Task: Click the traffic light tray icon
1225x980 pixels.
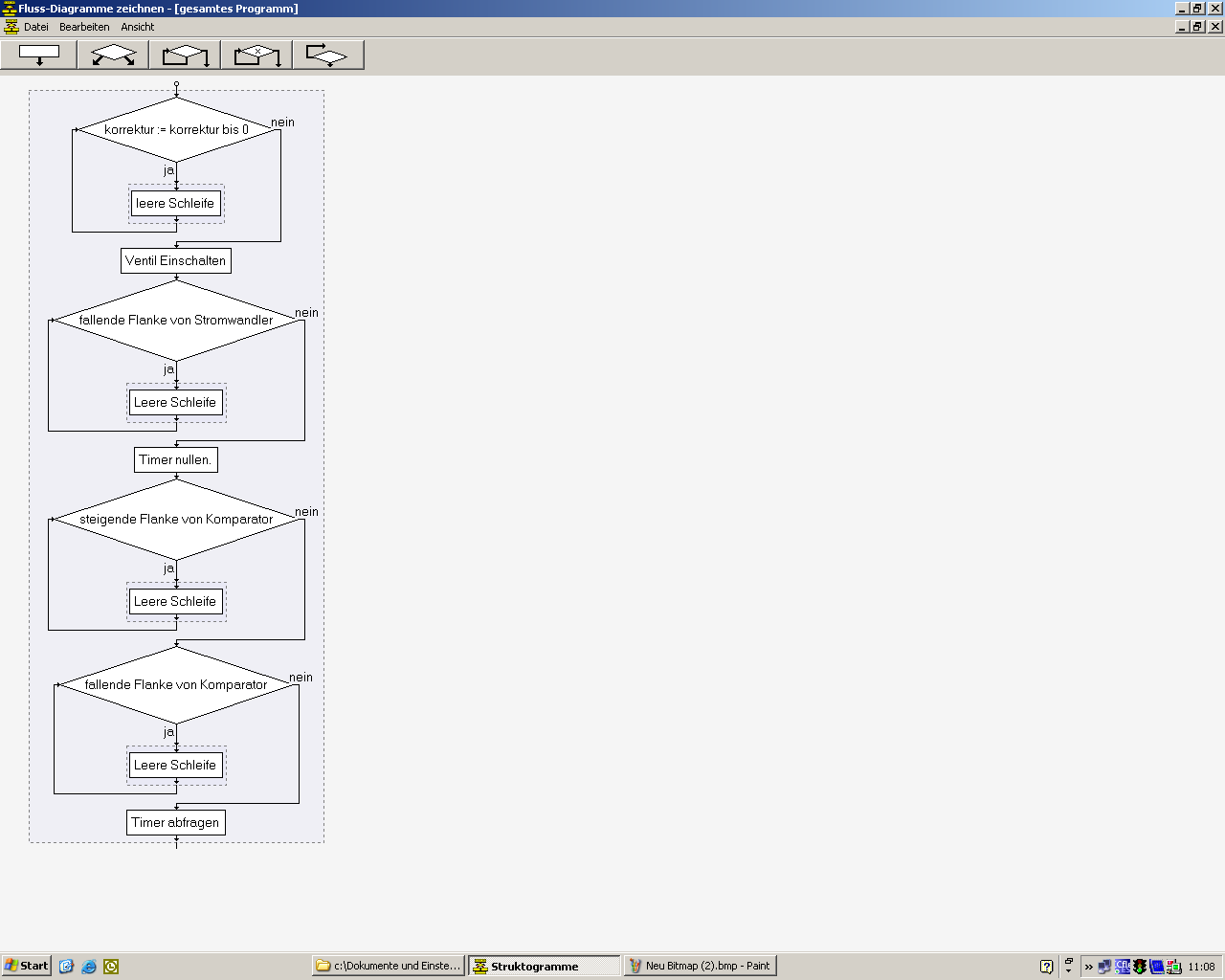Action: (1140, 967)
